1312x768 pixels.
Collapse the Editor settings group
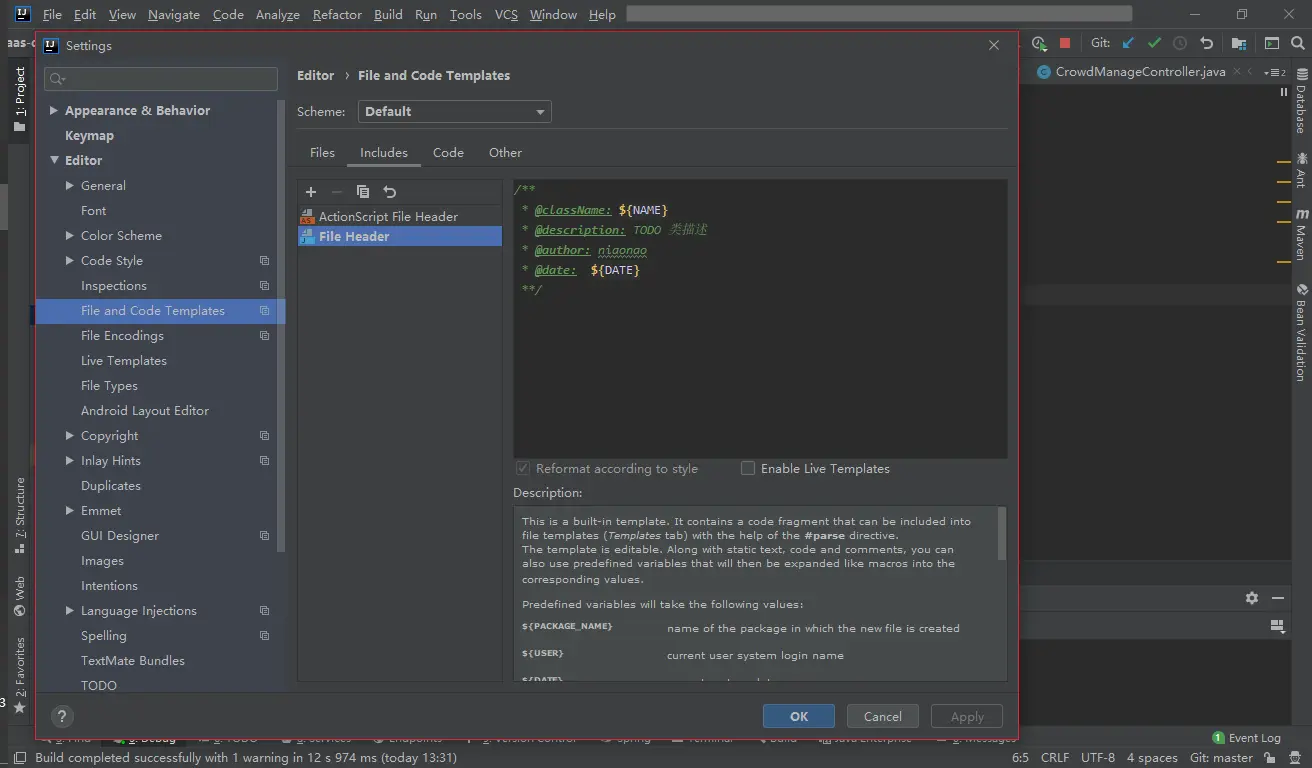click(x=54, y=161)
